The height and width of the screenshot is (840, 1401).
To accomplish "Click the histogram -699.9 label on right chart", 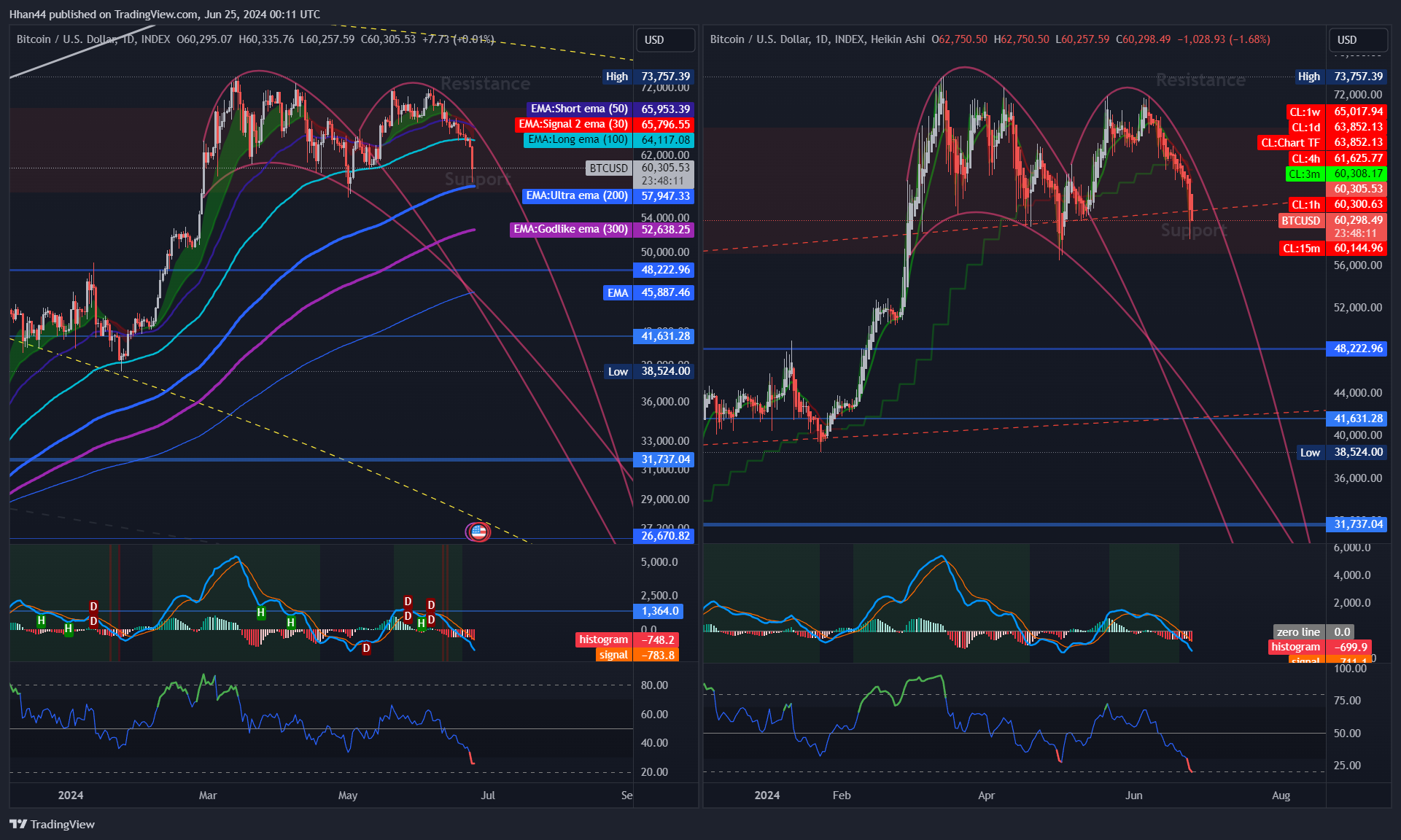I will (1319, 647).
